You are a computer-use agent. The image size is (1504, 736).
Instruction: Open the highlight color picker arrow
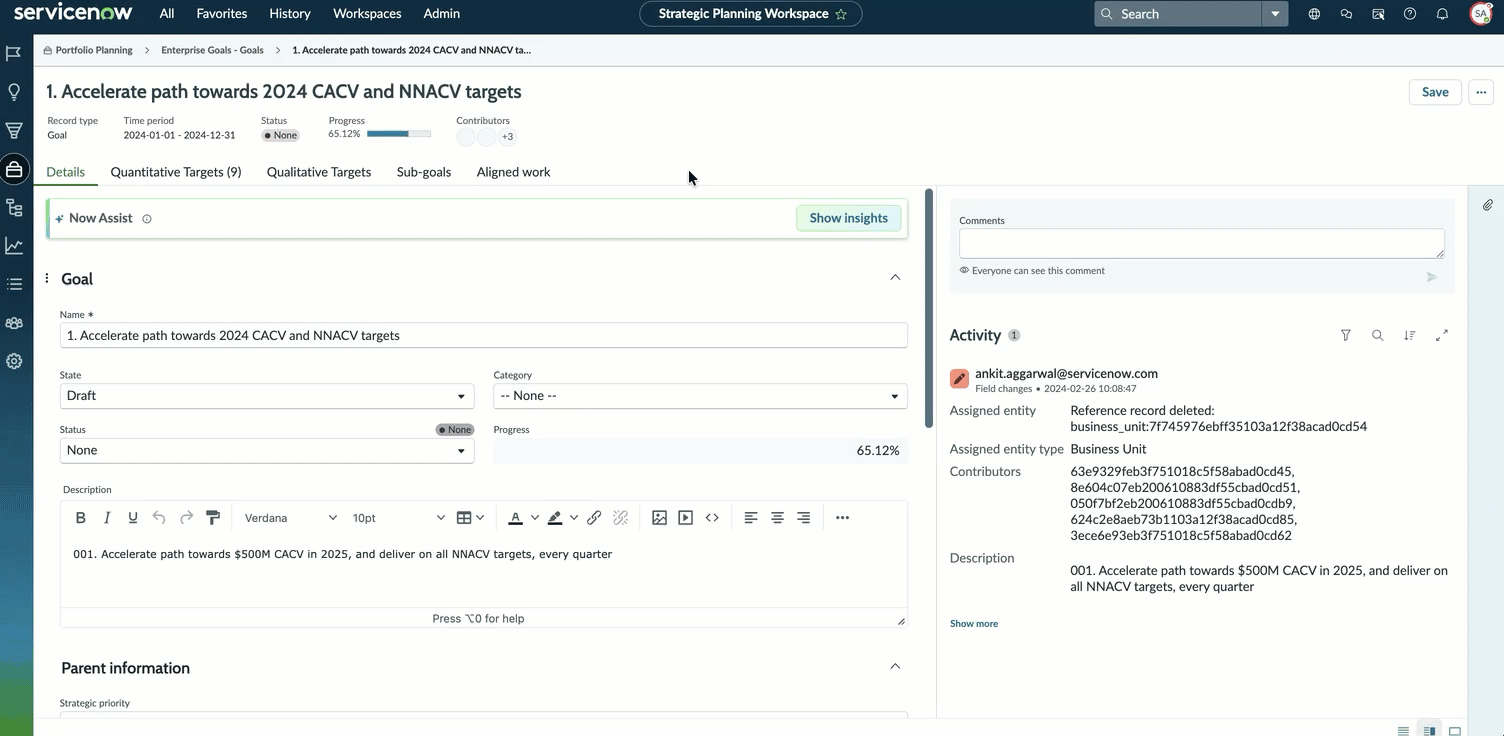pyautogui.click(x=574, y=518)
